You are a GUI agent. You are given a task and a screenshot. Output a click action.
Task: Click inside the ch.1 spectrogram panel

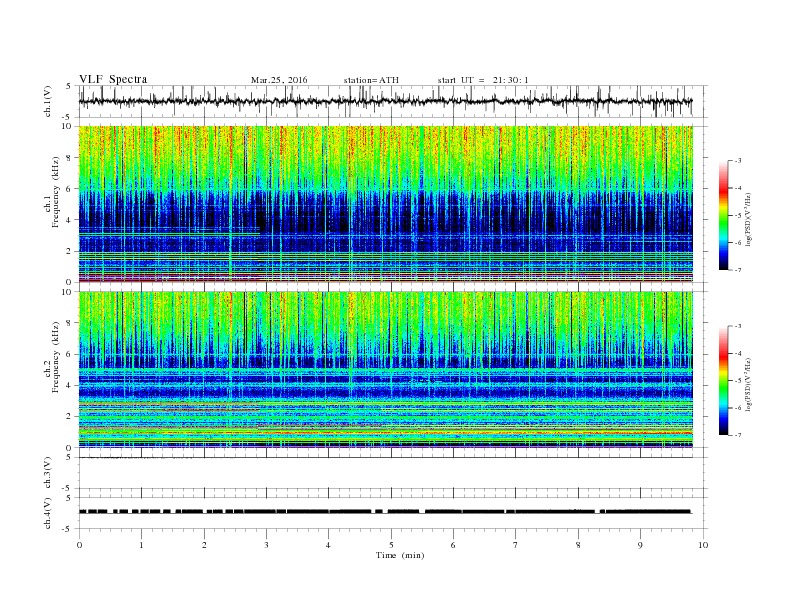(x=386, y=204)
